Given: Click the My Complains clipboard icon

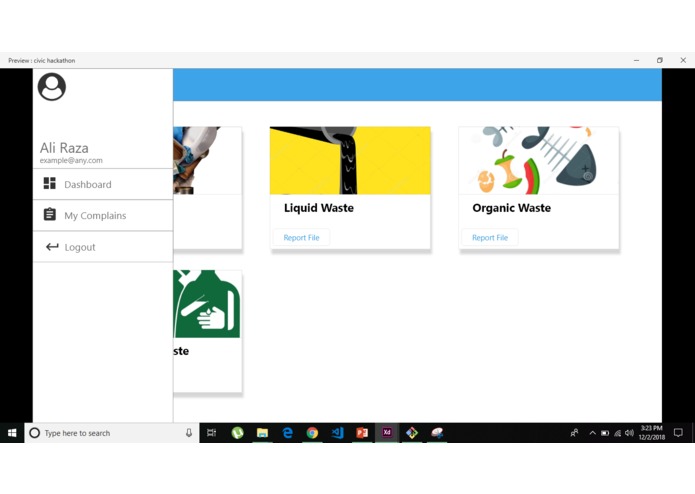Looking at the screenshot, I should point(50,214).
